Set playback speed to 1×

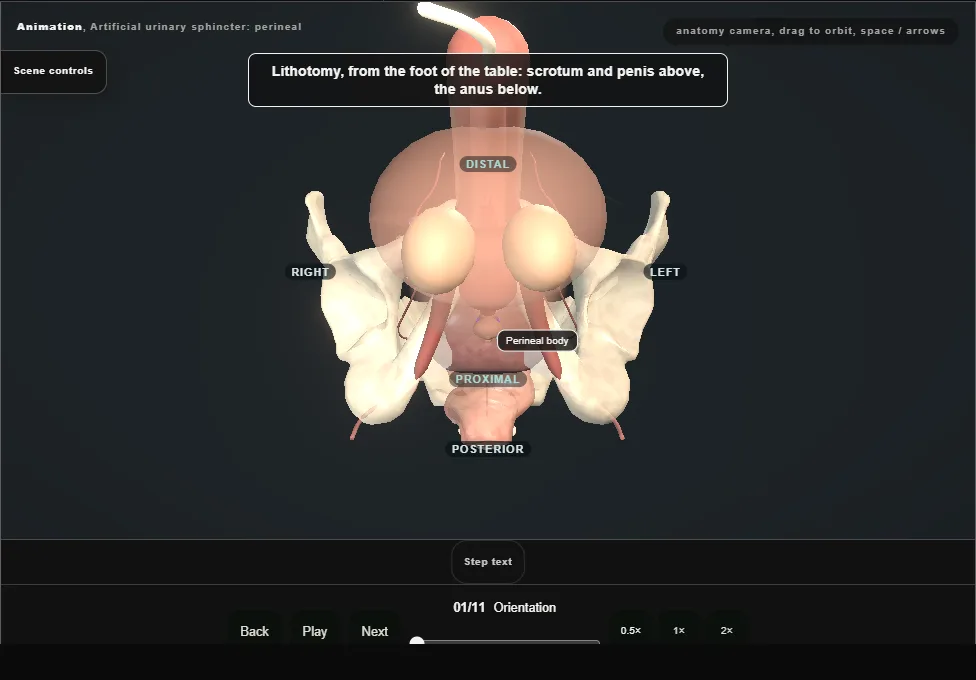pos(679,630)
